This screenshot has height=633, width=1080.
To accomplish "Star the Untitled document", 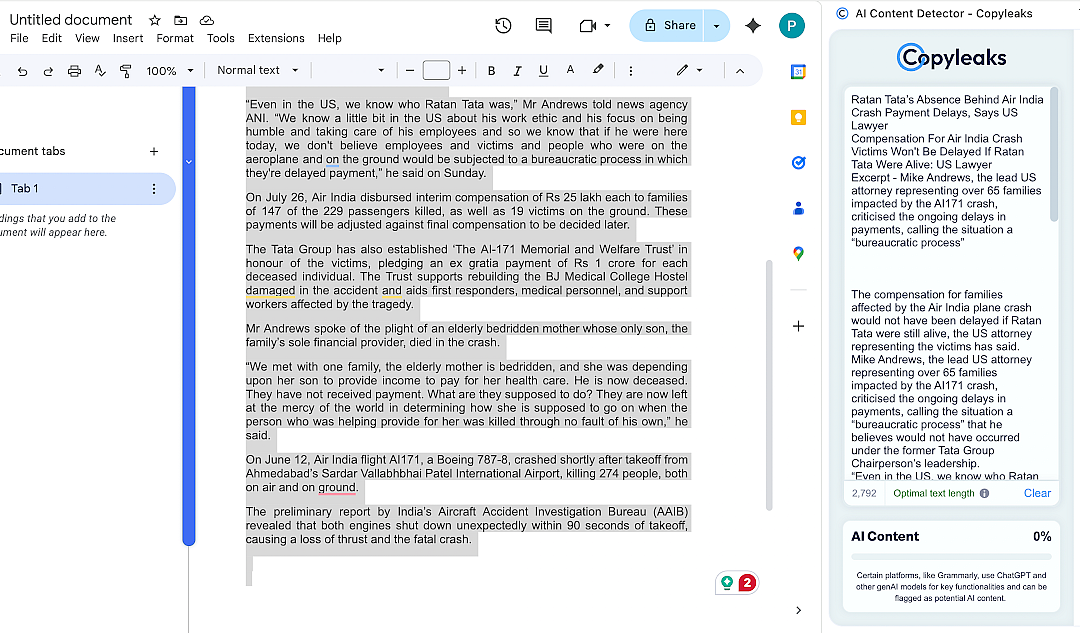I will [x=155, y=20].
